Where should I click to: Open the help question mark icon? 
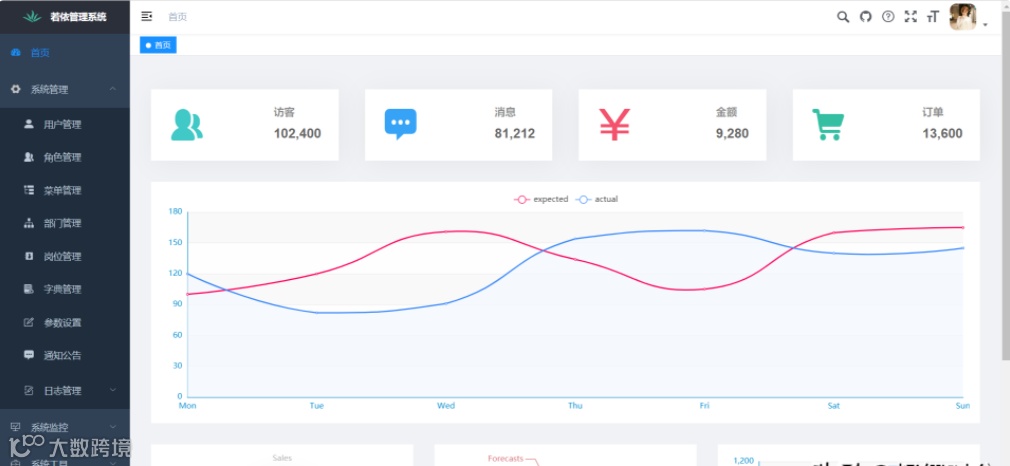[888, 17]
